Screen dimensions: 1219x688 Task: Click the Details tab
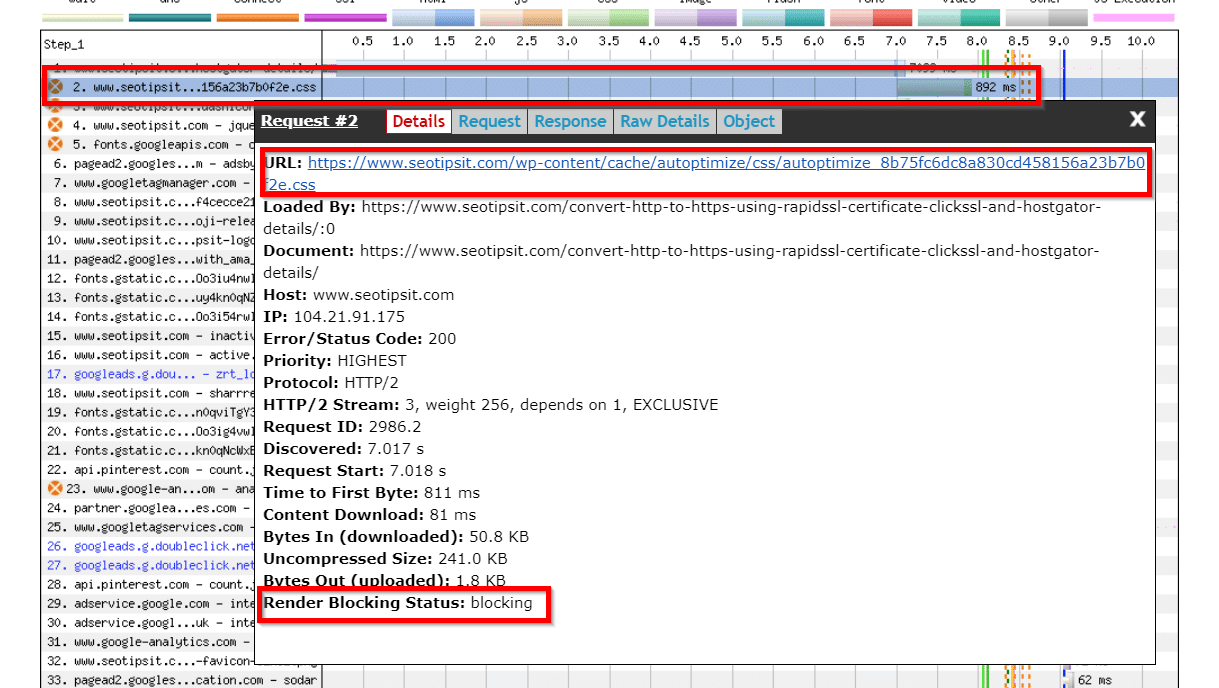click(x=418, y=121)
